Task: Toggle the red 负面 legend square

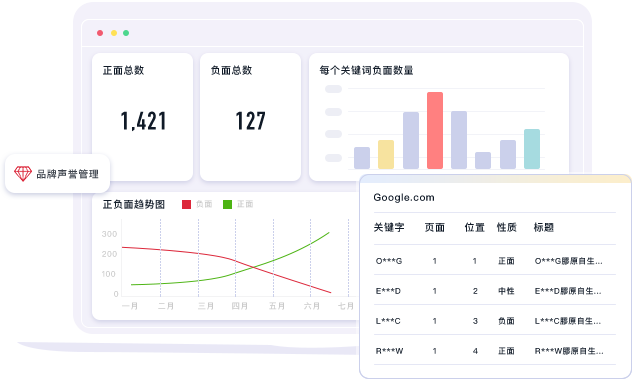Action: pyautogui.click(x=186, y=204)
